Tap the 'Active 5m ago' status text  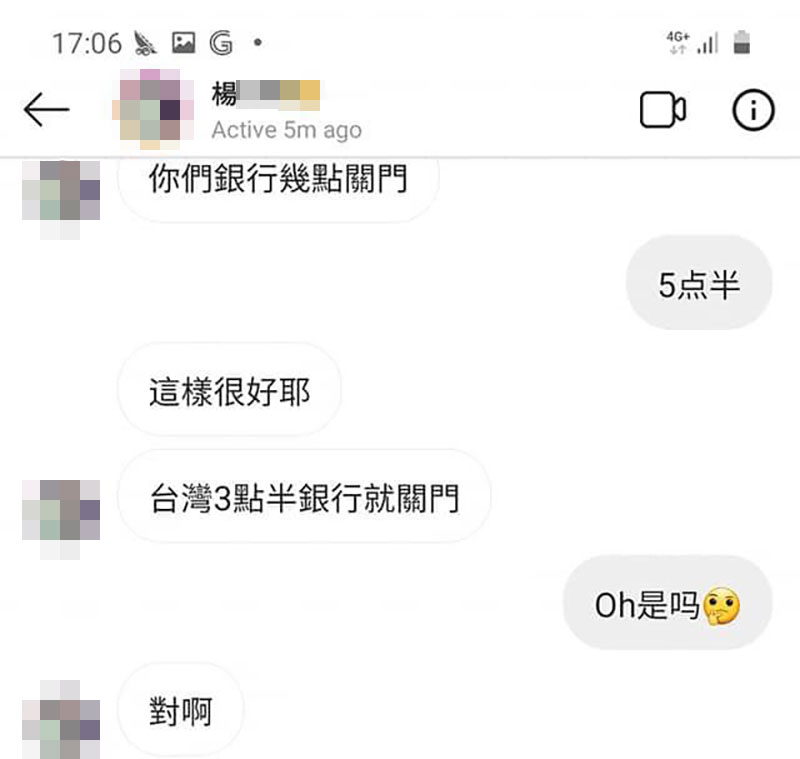pos(287,130)
